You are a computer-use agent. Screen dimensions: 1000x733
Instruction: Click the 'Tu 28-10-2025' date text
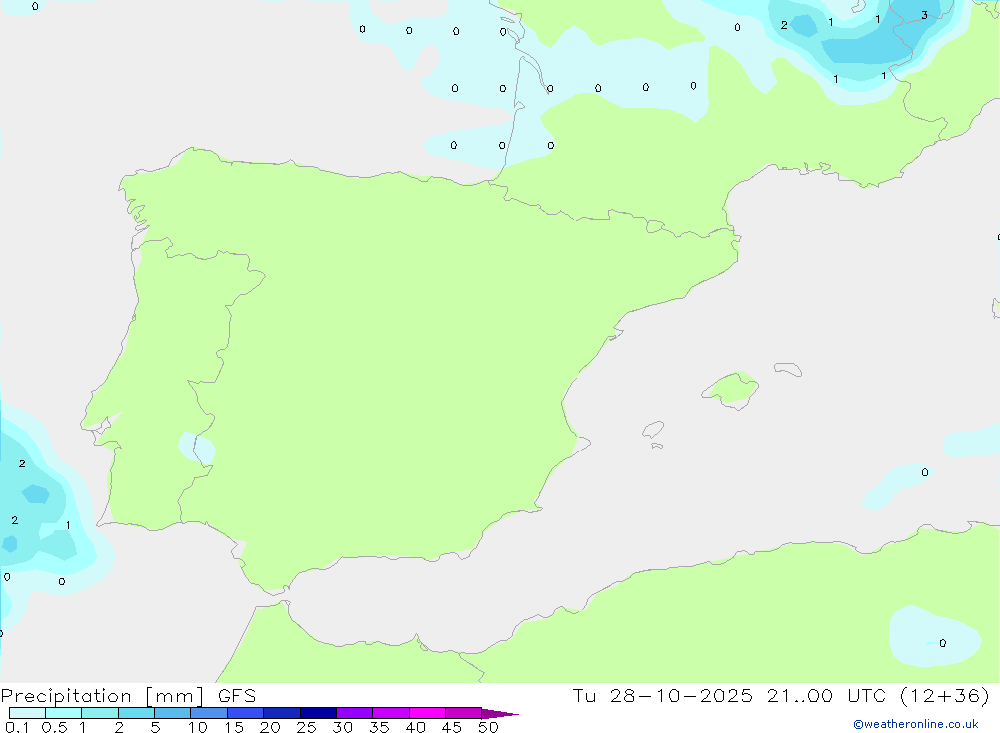pos(663,695)
